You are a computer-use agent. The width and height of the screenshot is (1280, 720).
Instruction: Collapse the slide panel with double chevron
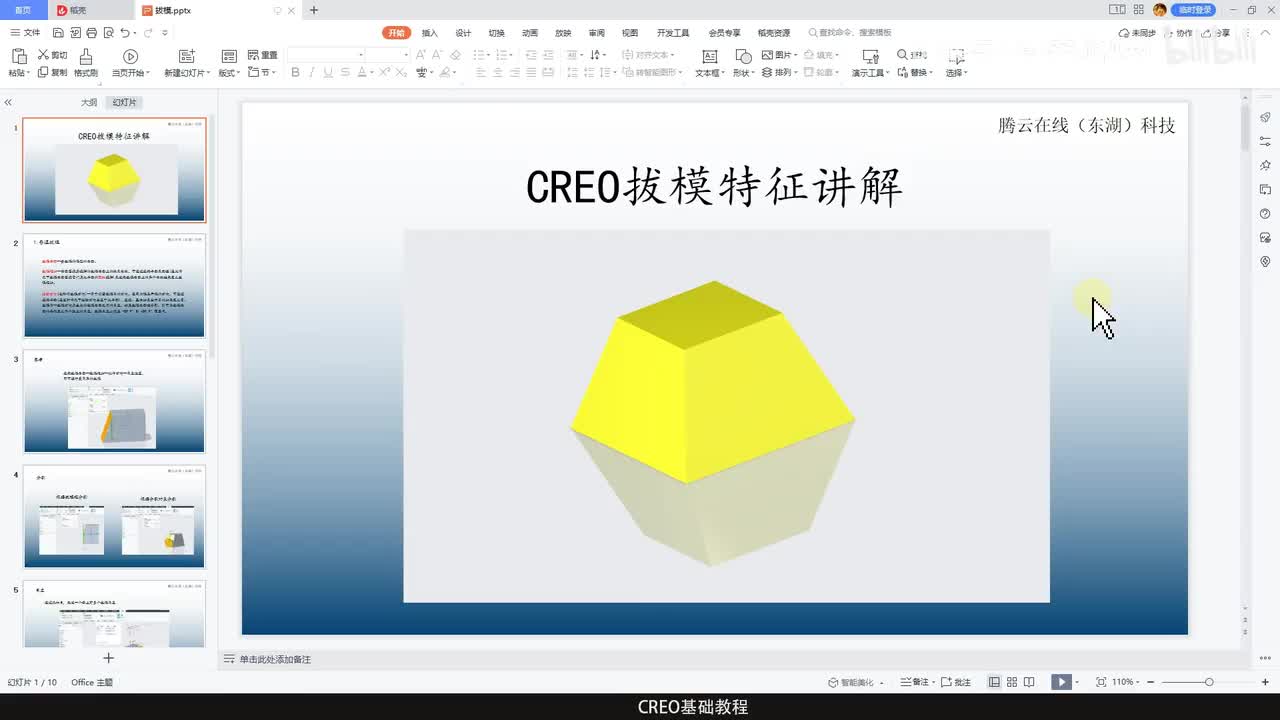[8, 102]
